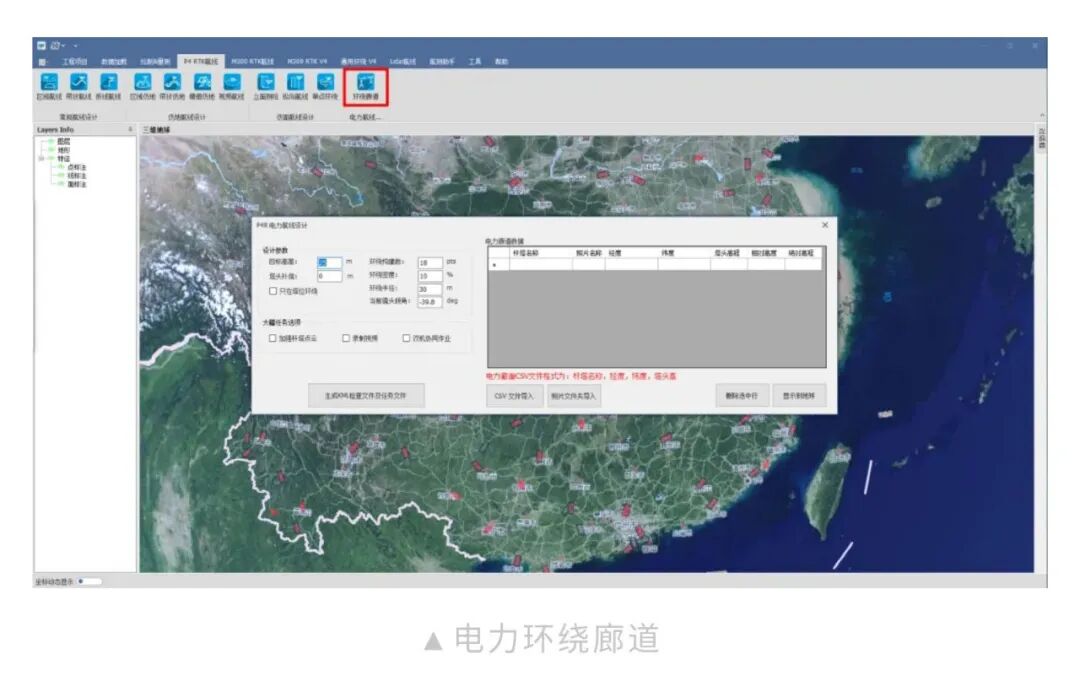Open the 工具 ribbon tab
The width and height of the screenshot is (1080, 692).
click(475, 62)
